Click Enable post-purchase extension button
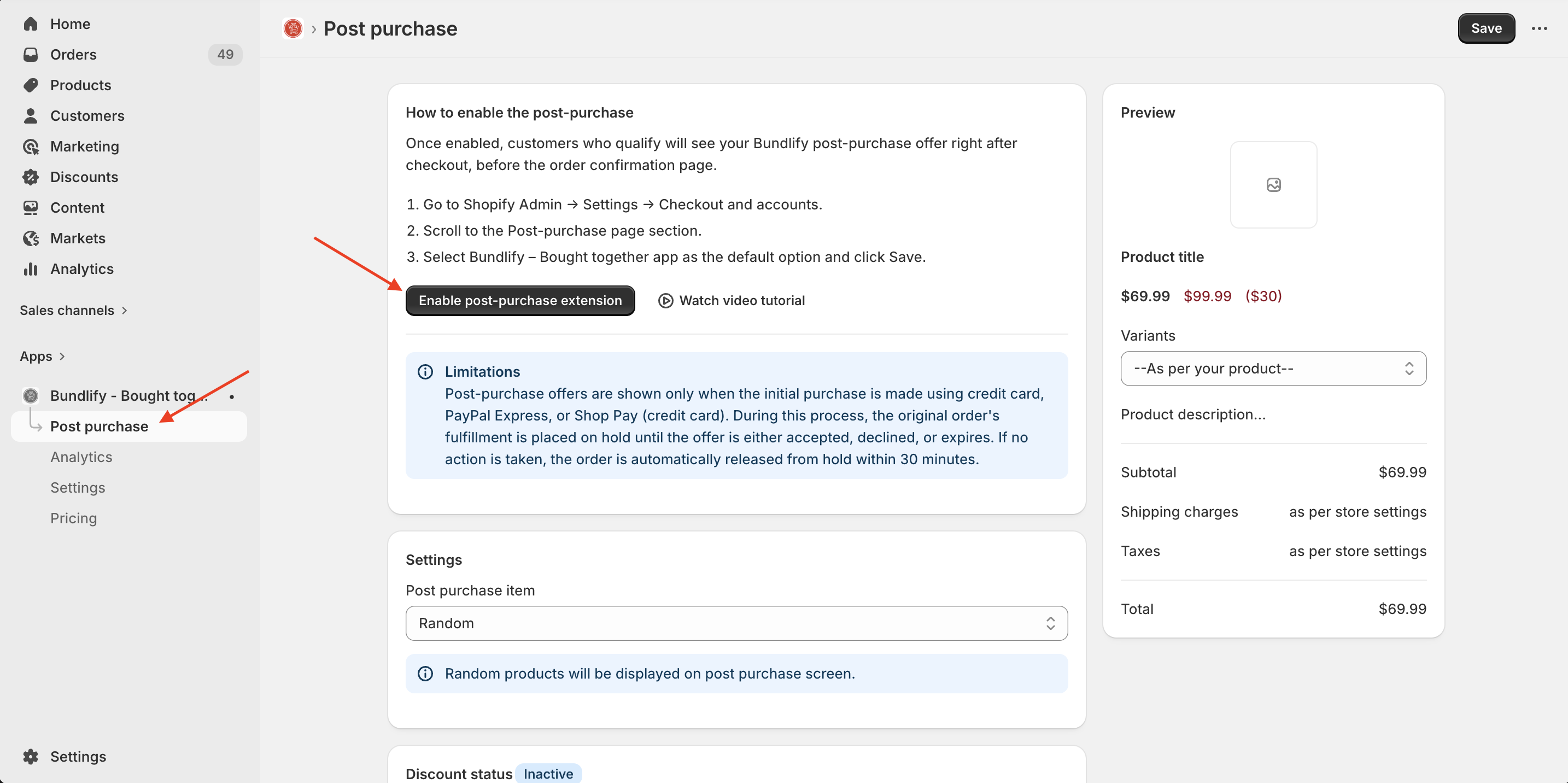The image size is (1568, 783). pyautogui.click(x=520, y=300)
